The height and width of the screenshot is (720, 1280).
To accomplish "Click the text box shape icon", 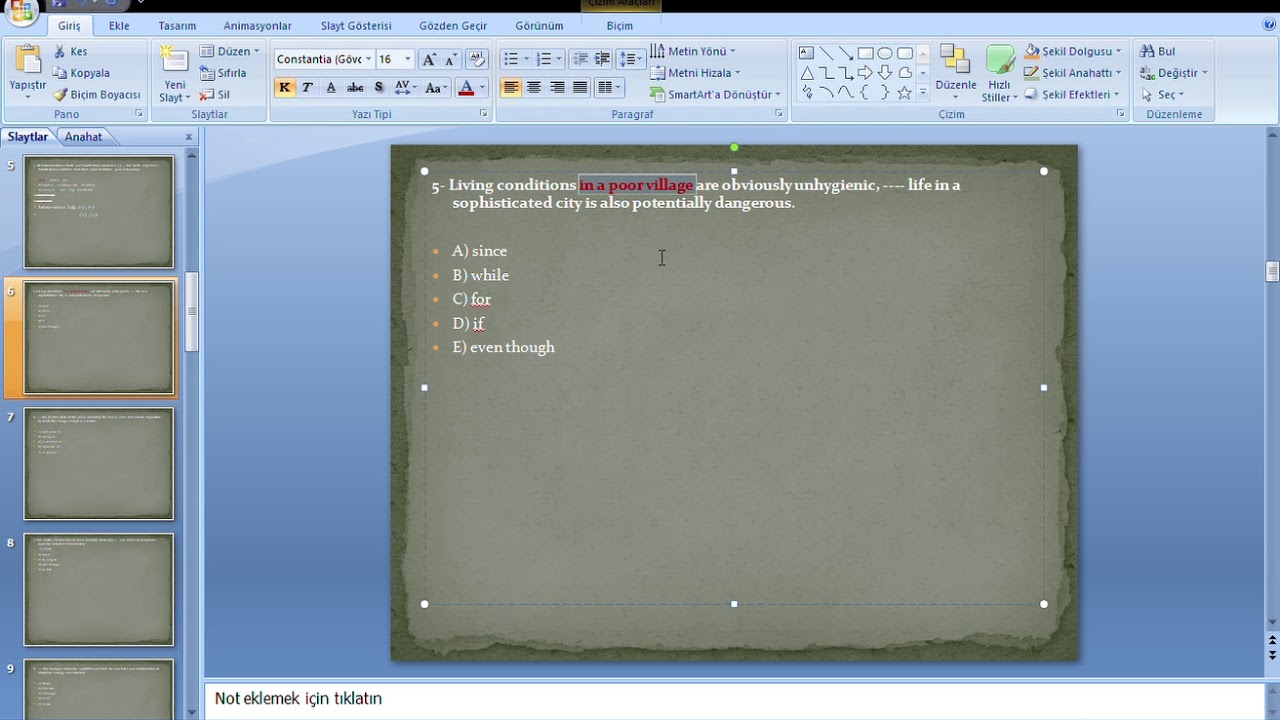I will click(806, 53).
